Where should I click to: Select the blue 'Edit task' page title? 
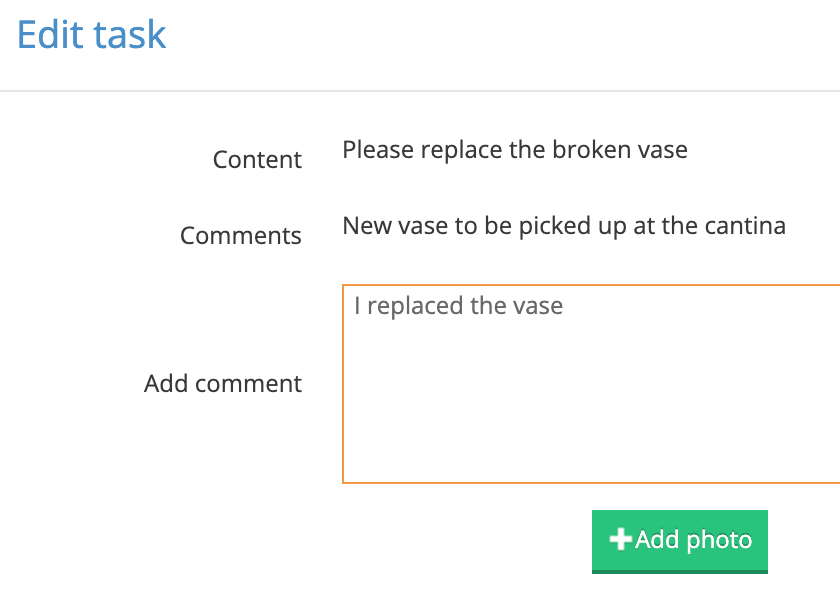pos(90,35)
